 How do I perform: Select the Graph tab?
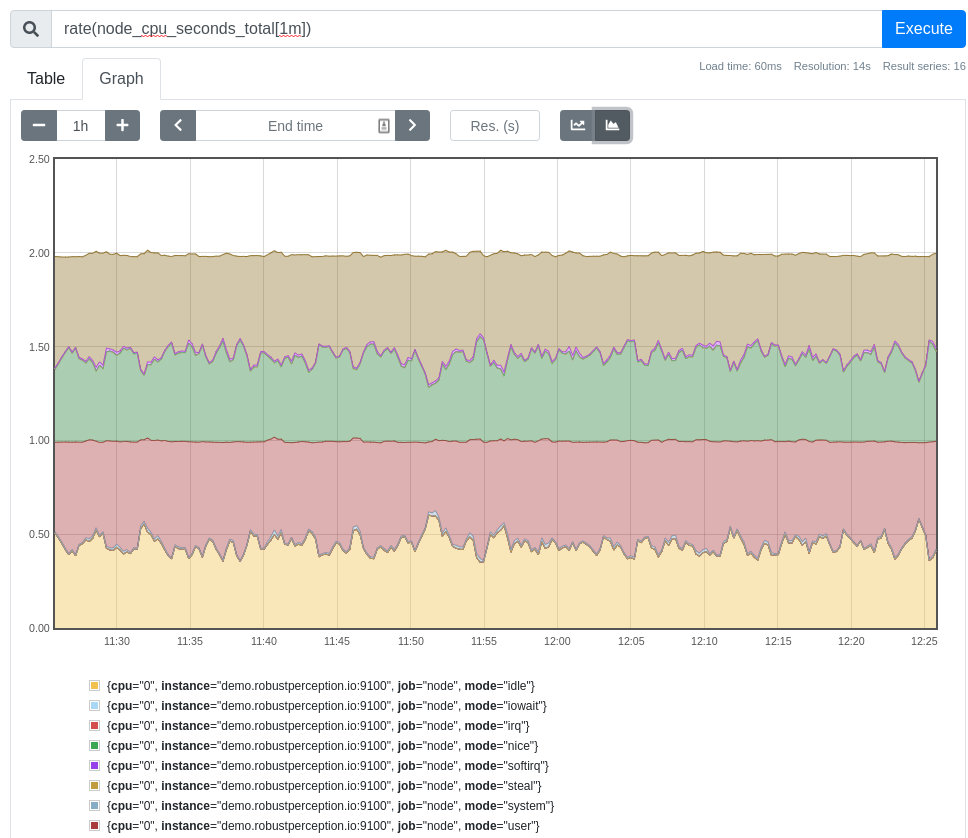point(121,78)
